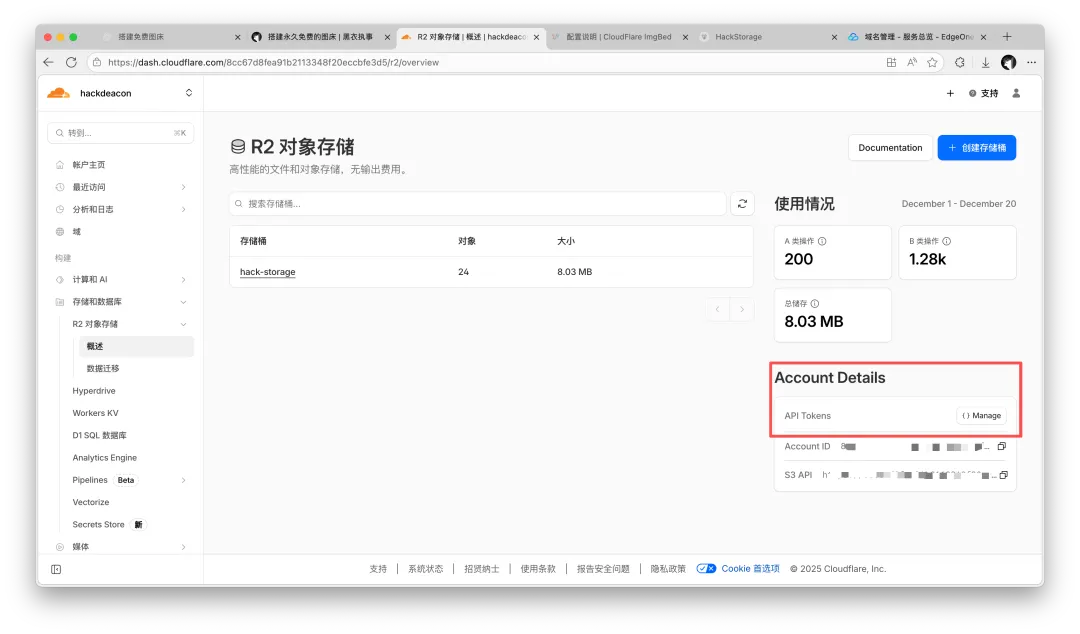Click the 转到 sidebar search box
The width and height of the screenshot is (1080, 634).
[x=121, y=133]
